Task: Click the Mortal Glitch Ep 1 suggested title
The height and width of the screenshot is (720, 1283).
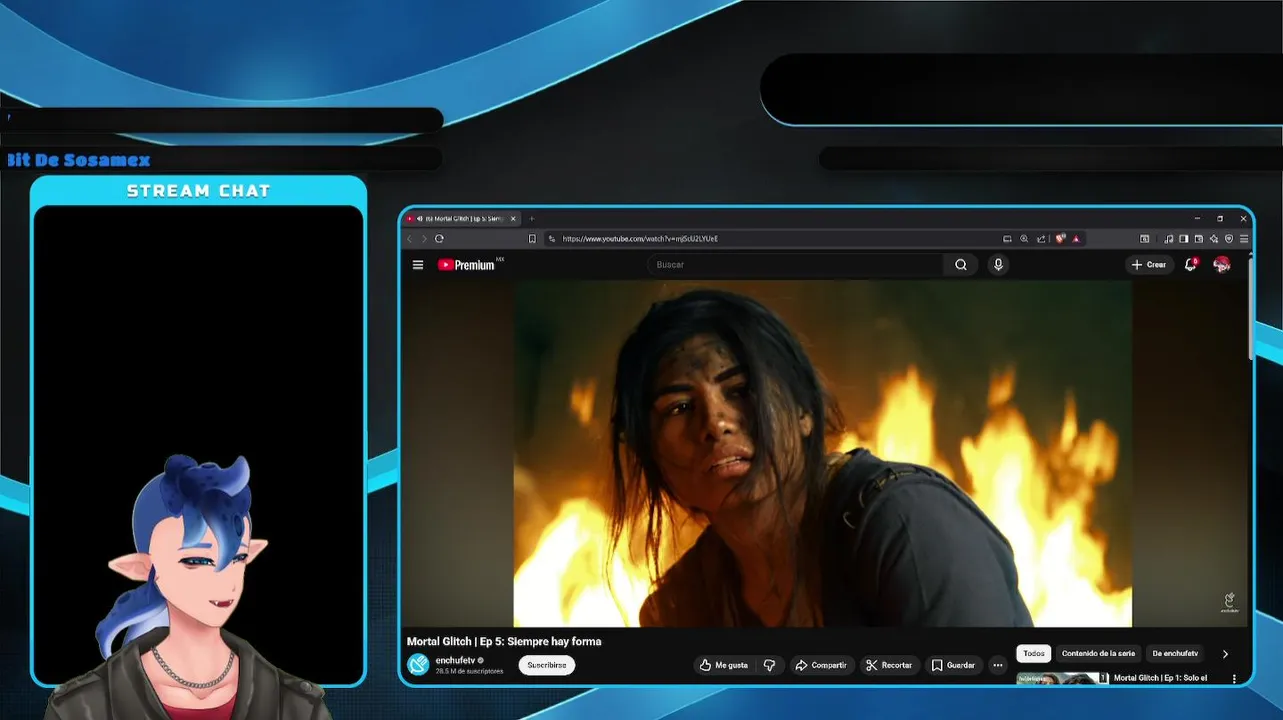Action: [1160, 678]
